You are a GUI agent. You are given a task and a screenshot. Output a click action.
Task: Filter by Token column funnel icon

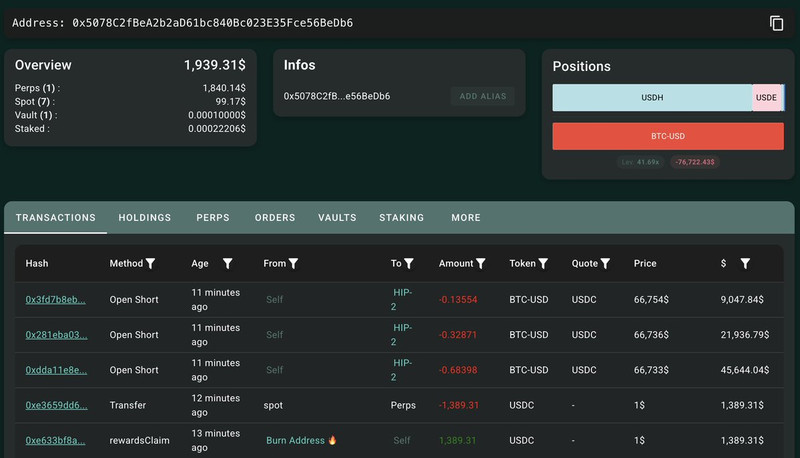(x=543, y=264)
